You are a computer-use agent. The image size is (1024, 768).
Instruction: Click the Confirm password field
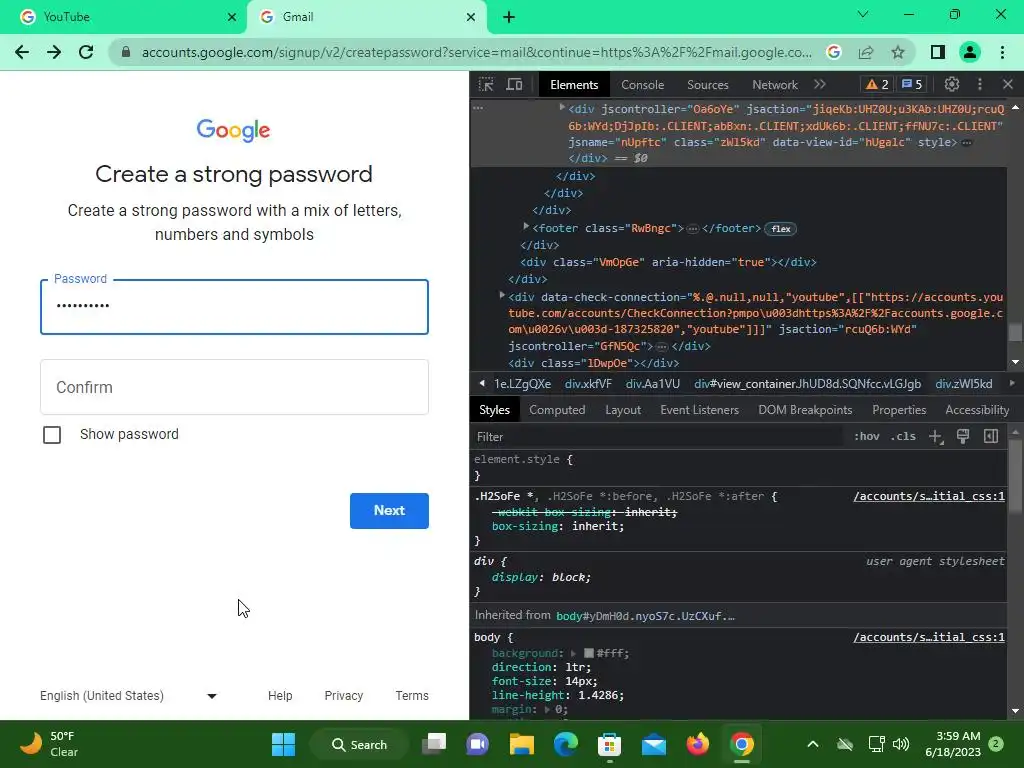point(234,387)
